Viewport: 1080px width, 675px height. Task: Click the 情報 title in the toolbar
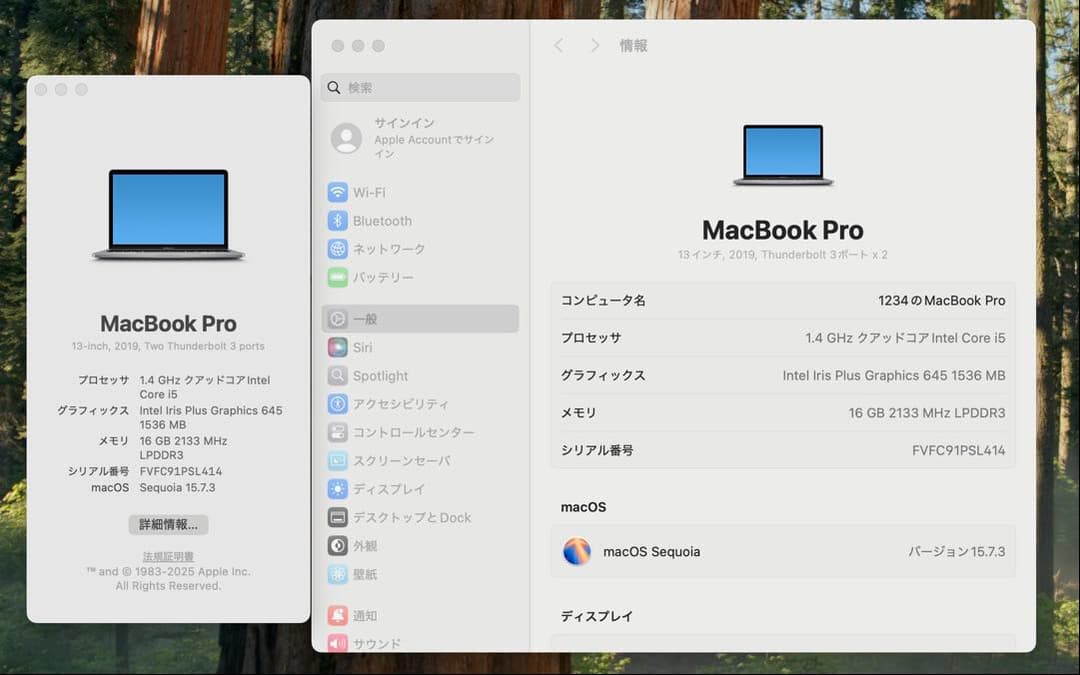pyautogui.click(x=633, y=45)
